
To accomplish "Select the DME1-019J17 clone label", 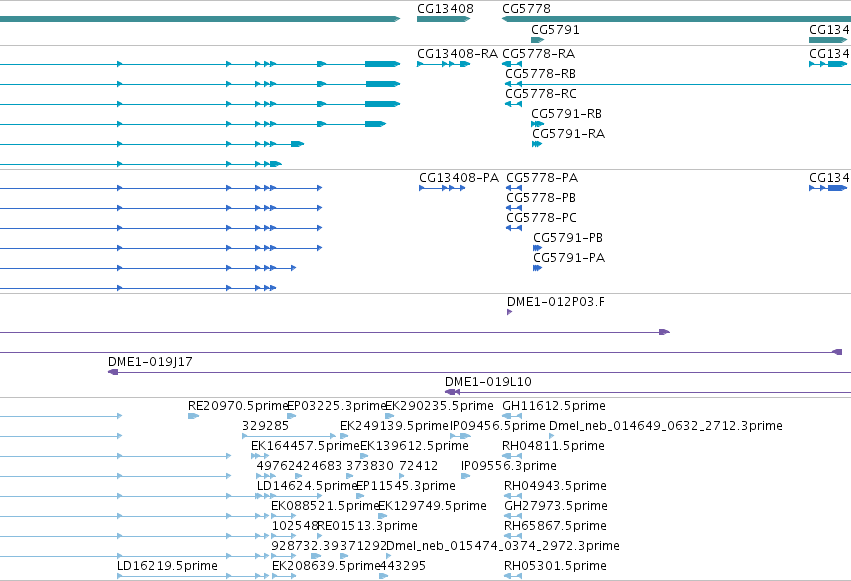I will click(150, 362).
